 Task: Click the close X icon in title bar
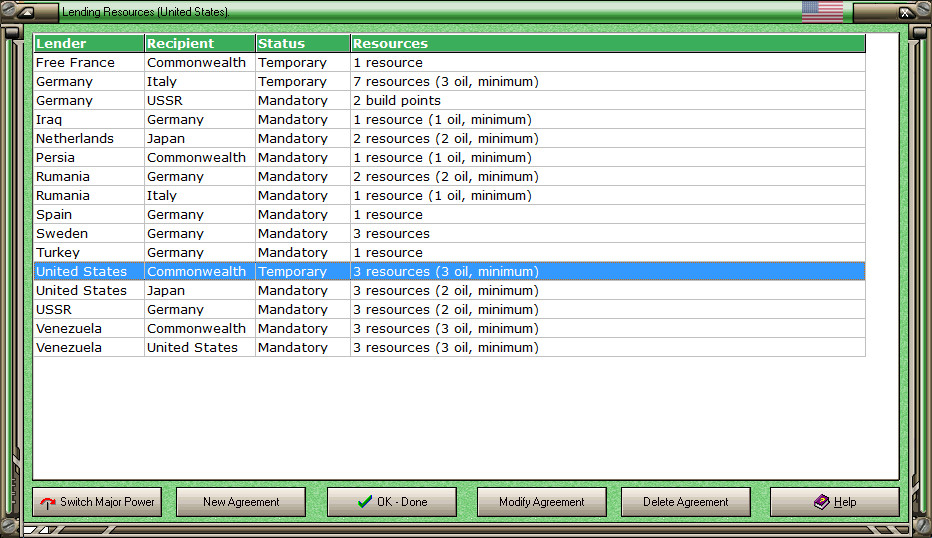905,12
